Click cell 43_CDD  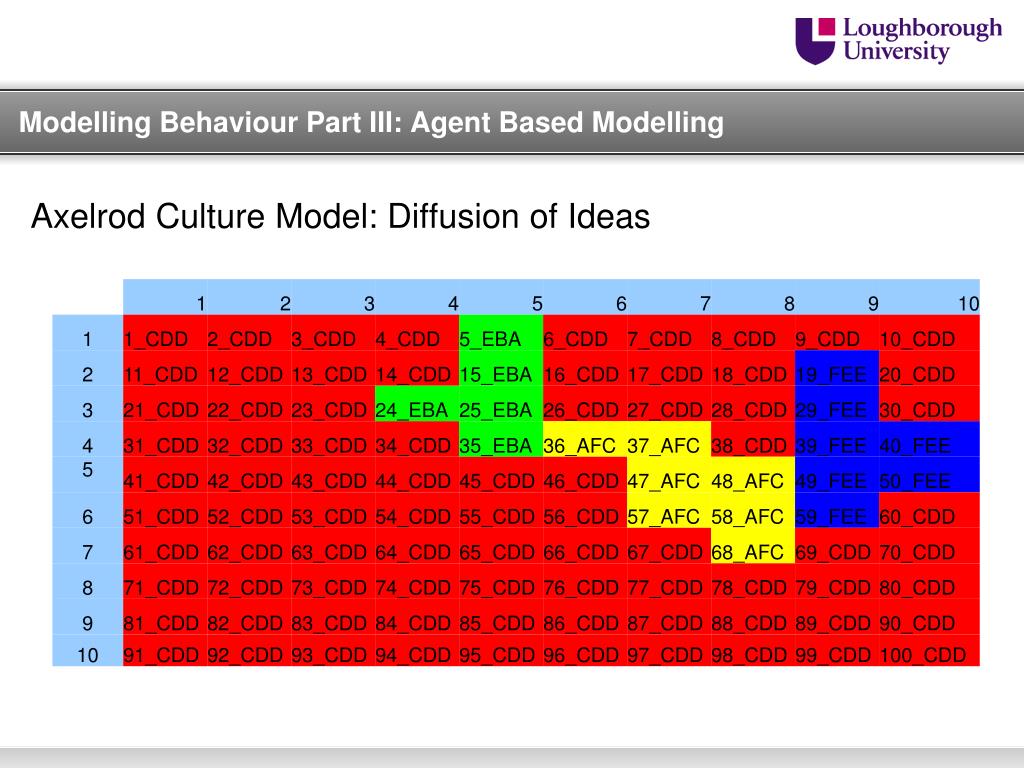coord(333,474)
